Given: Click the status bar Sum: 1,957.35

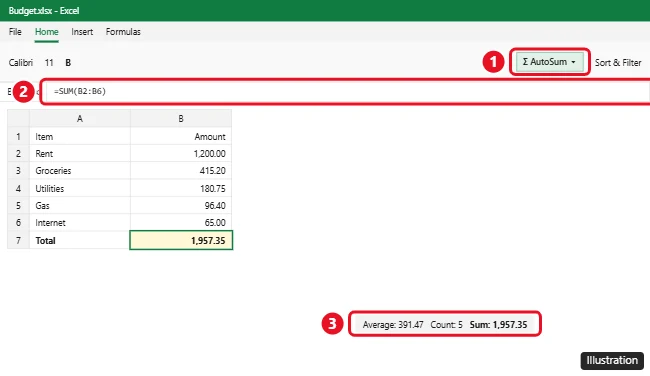Looking at the screenshot, I should [x=498, y=325].
